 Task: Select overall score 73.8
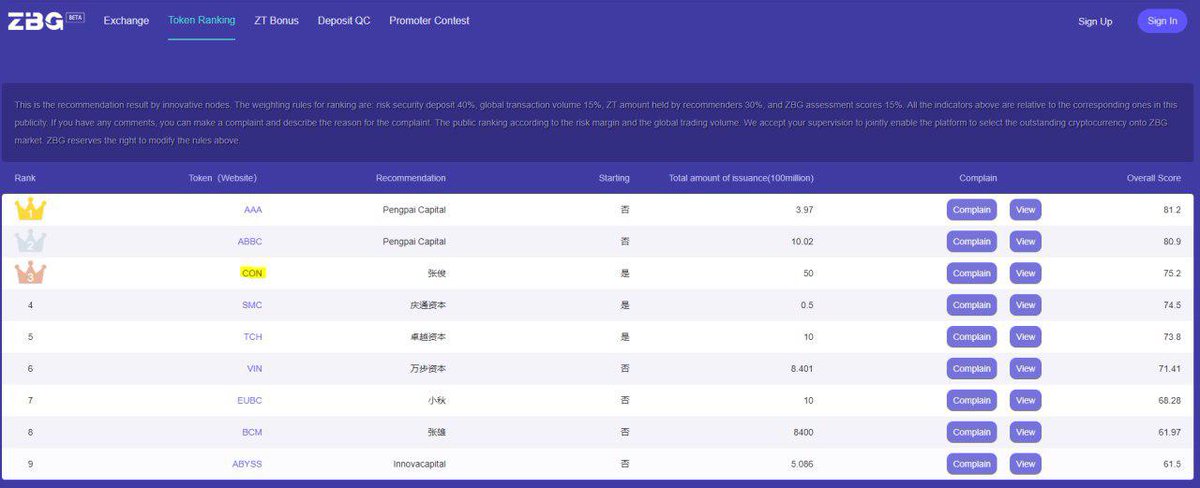1172,337
